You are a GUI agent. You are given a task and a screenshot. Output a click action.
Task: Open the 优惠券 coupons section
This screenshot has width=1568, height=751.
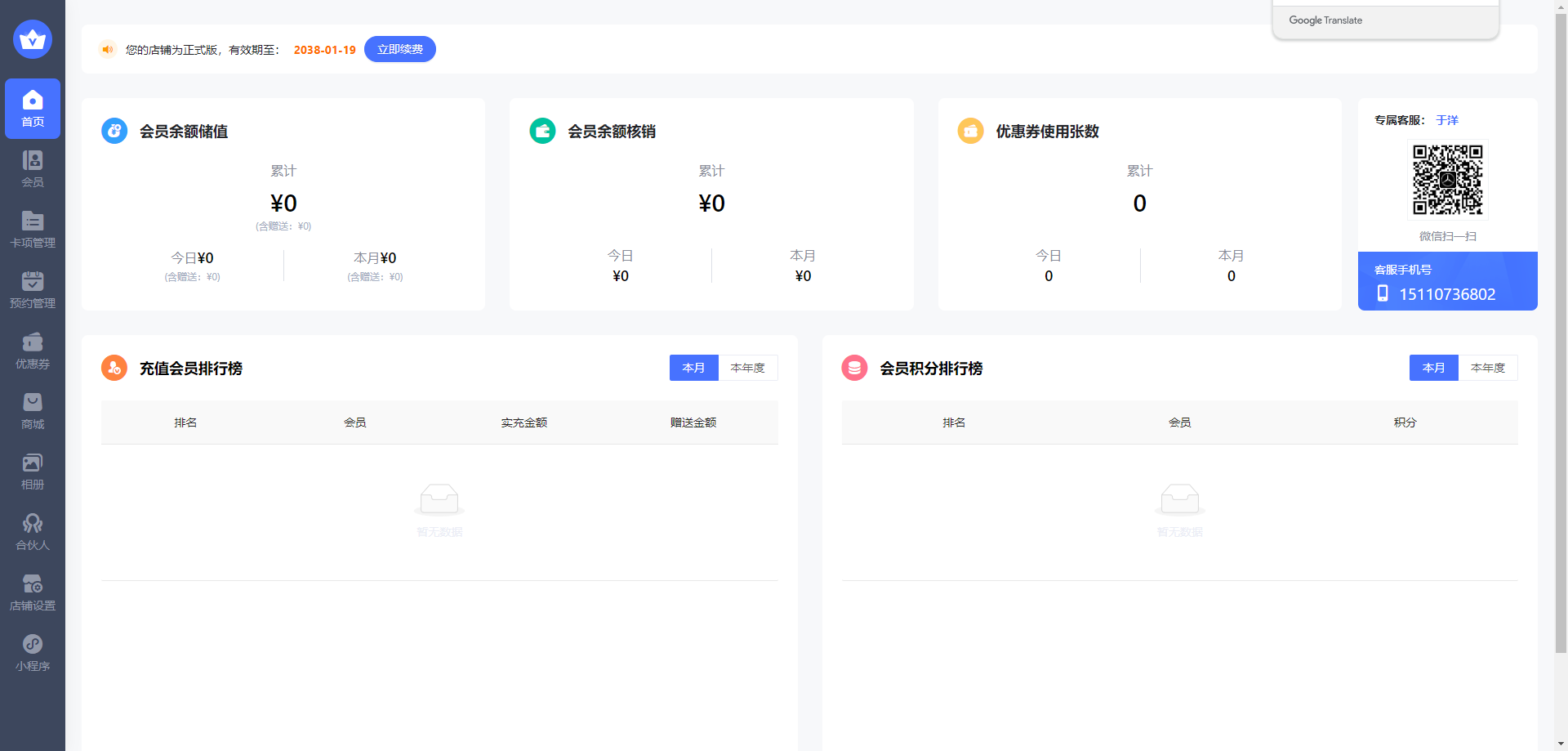pos(33,351)
